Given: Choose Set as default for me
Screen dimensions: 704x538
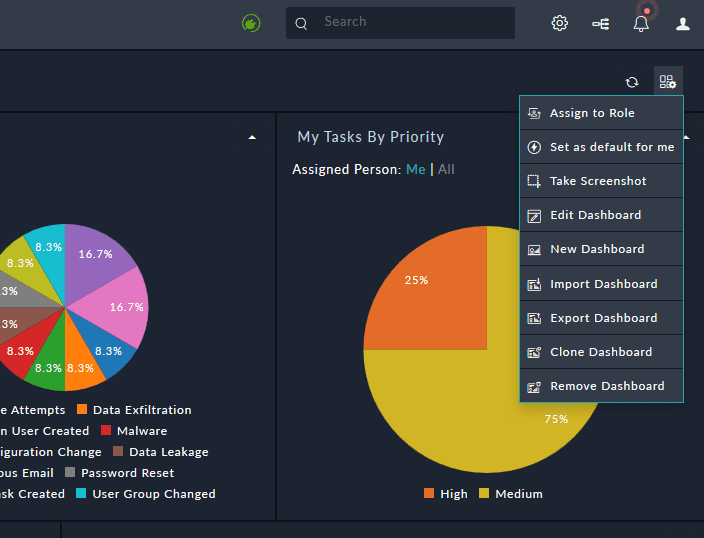Looking at the screenshot, I should click(x=611, y=147).
